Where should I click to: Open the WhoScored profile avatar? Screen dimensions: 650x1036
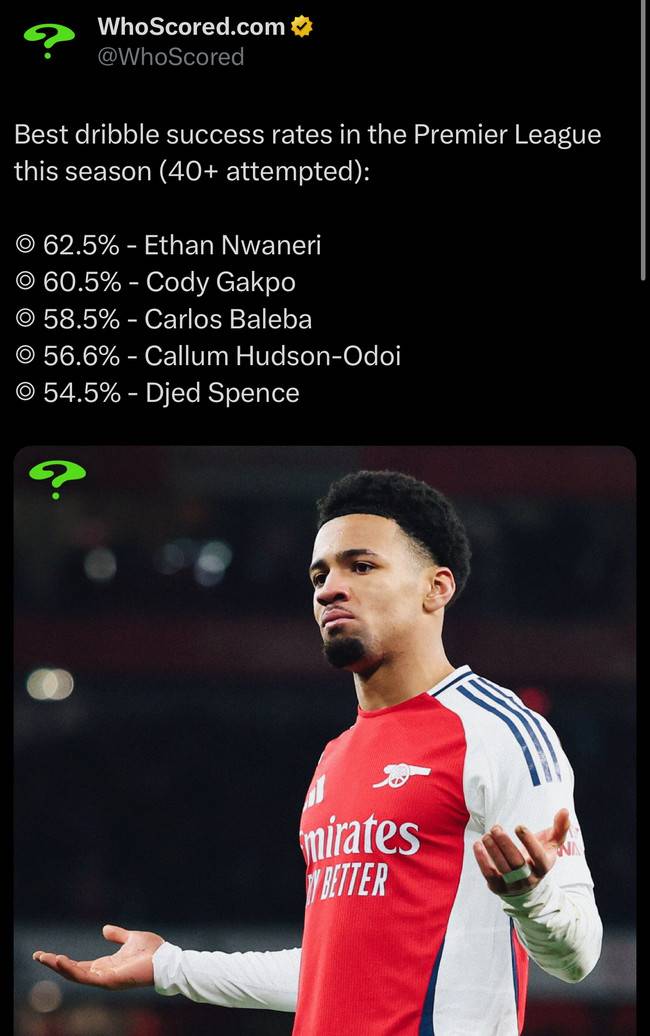click(x=49, y=39)
